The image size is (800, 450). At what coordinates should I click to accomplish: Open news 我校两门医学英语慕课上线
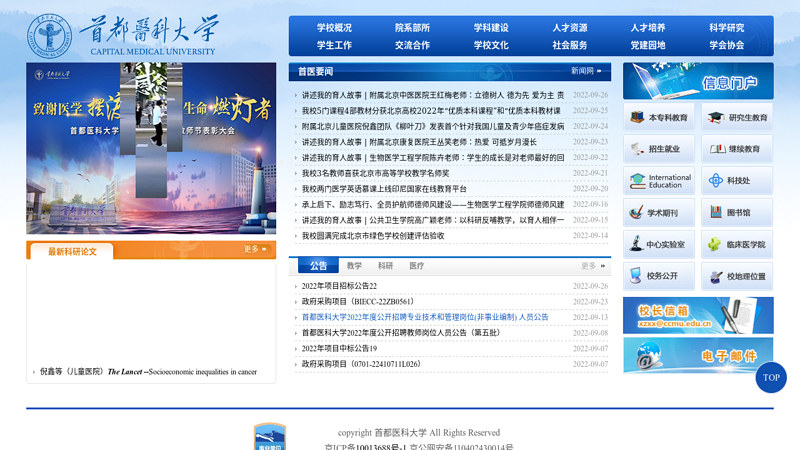[x=384, y=189]
